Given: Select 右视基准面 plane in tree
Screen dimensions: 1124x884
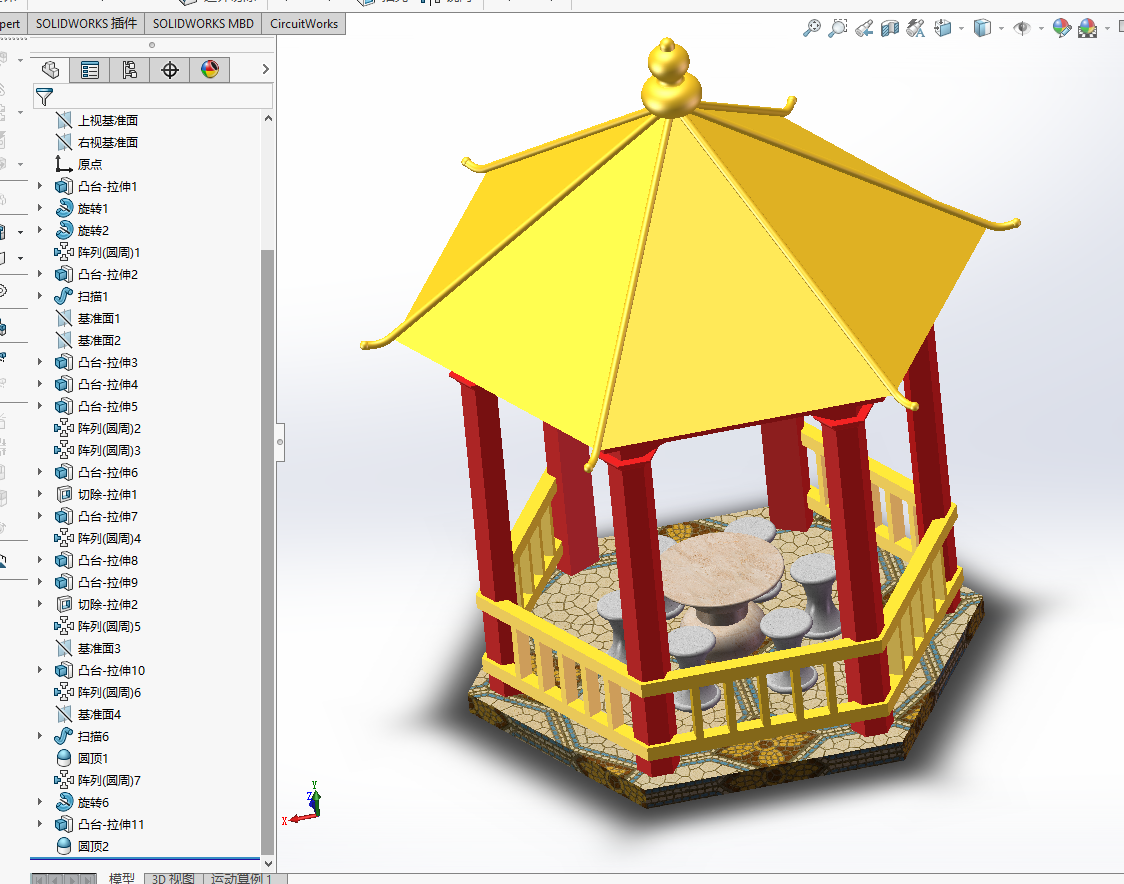Looking at the screenshot, I should pyautogui.click(x=108, y=143).
